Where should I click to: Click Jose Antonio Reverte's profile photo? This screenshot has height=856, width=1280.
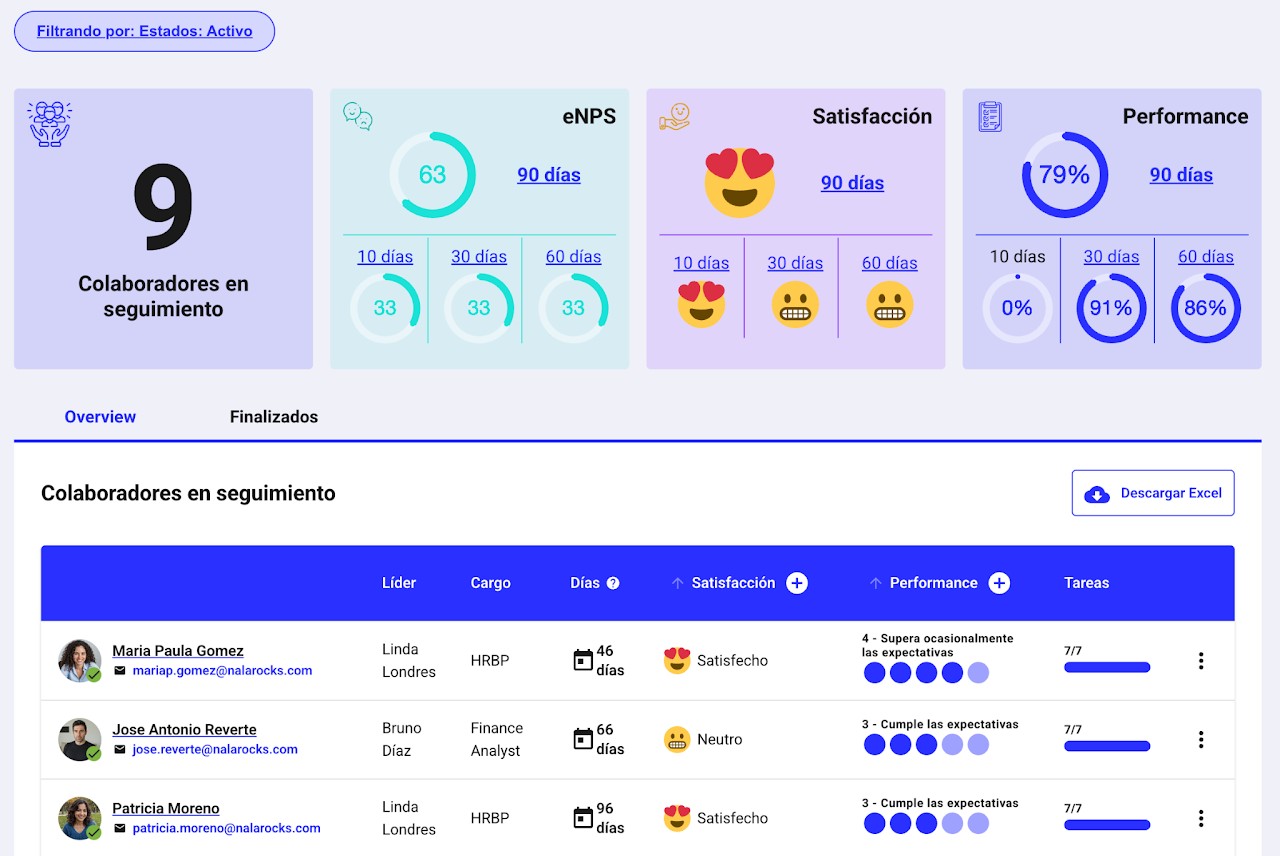[x=79, y=740]
